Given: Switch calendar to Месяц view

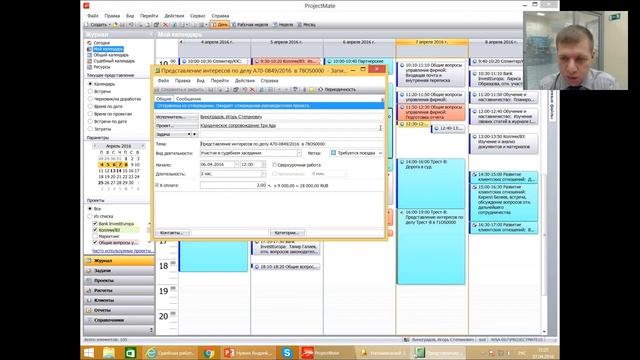Looking at the screenshot, I should [306, 25].
